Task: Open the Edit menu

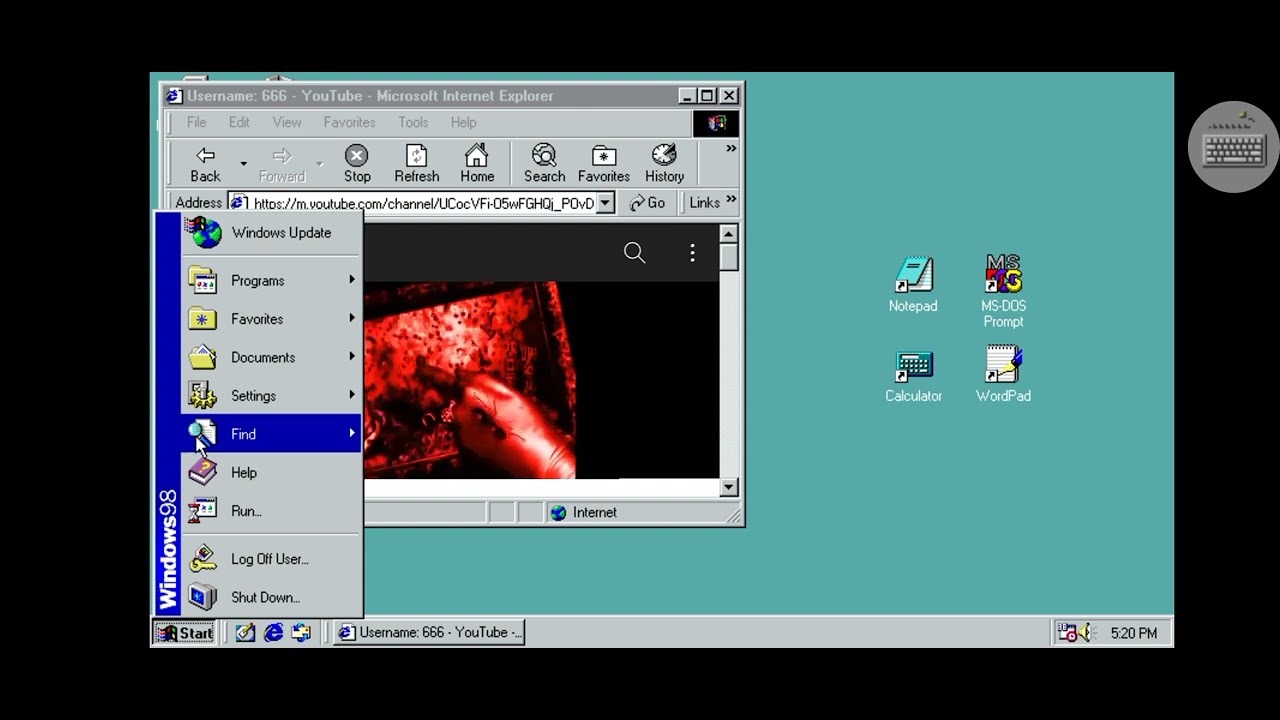Action: click(x=239, y=122)
